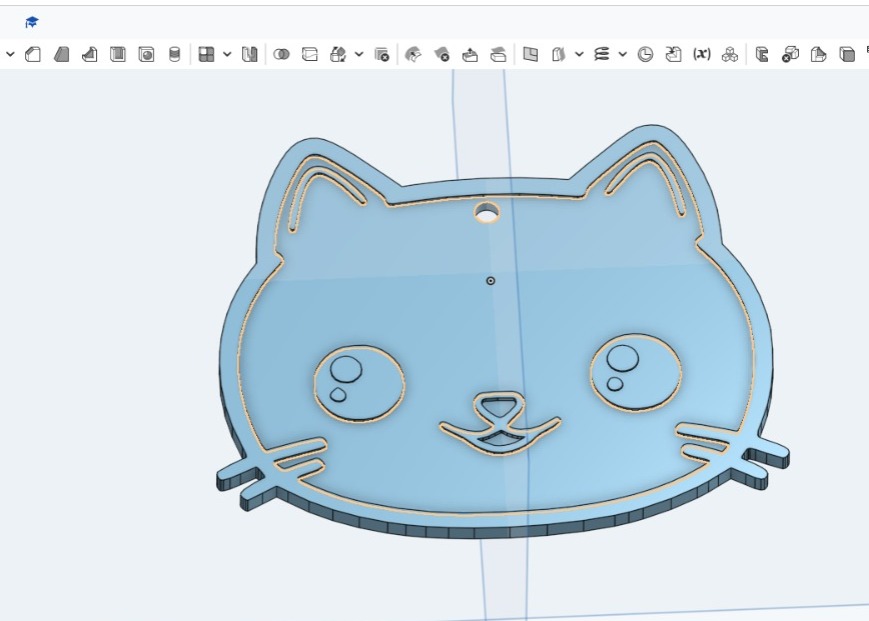The height and width of the screenshot is (621, 869).
Task: Open the graduation cap learning icon
Action: [x=32, y=22]
